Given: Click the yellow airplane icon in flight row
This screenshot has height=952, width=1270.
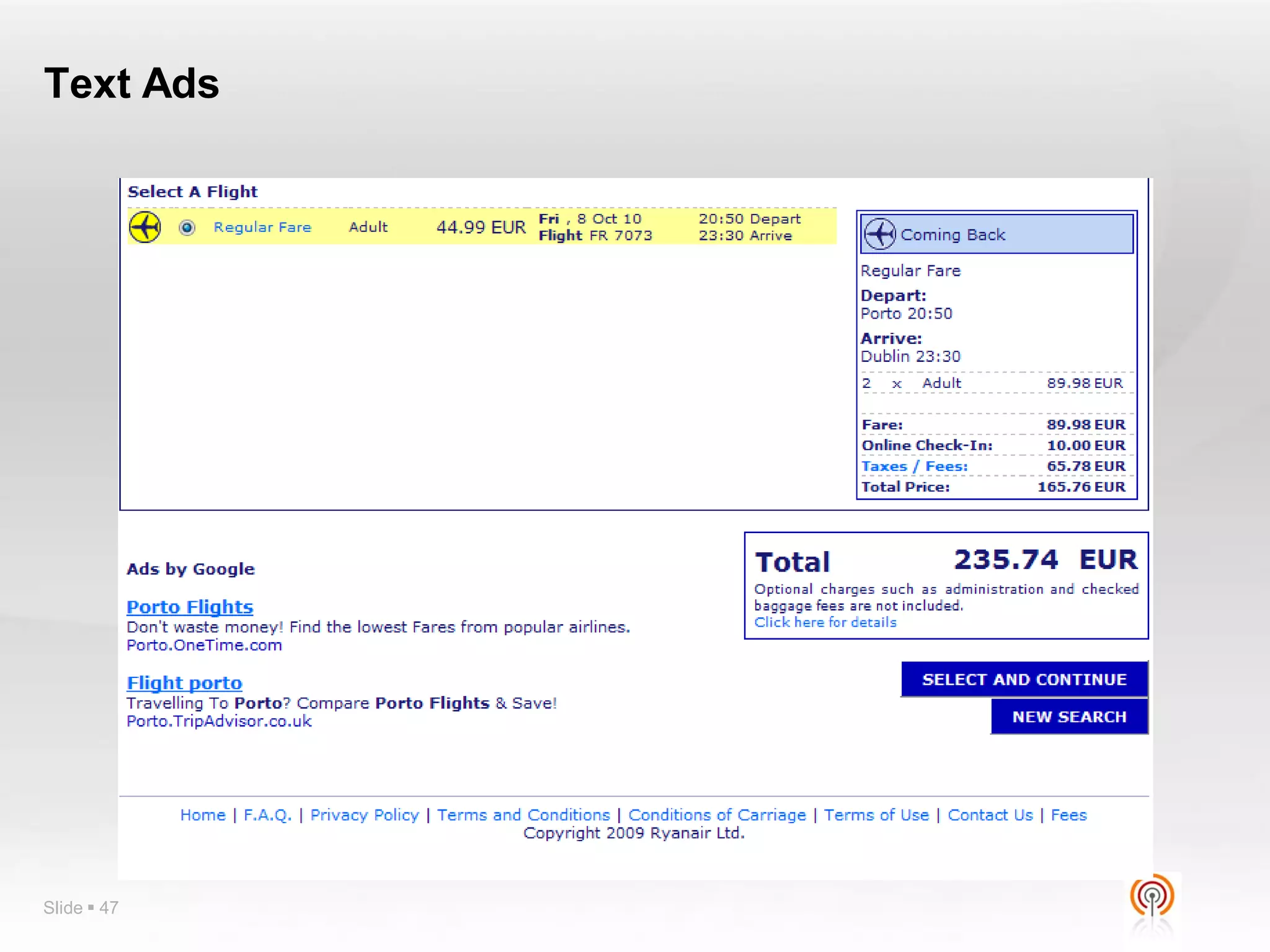Looking at the screenshot, I should (145, 227).
